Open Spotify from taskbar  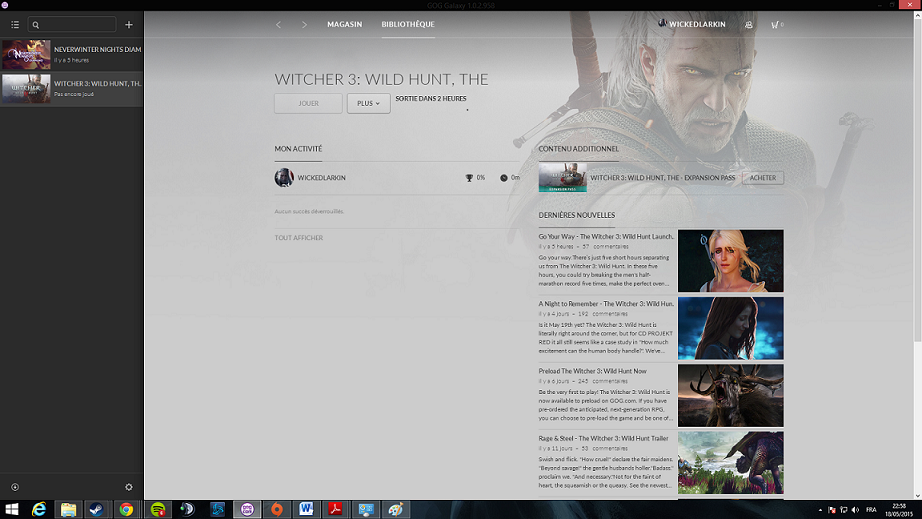158,509
